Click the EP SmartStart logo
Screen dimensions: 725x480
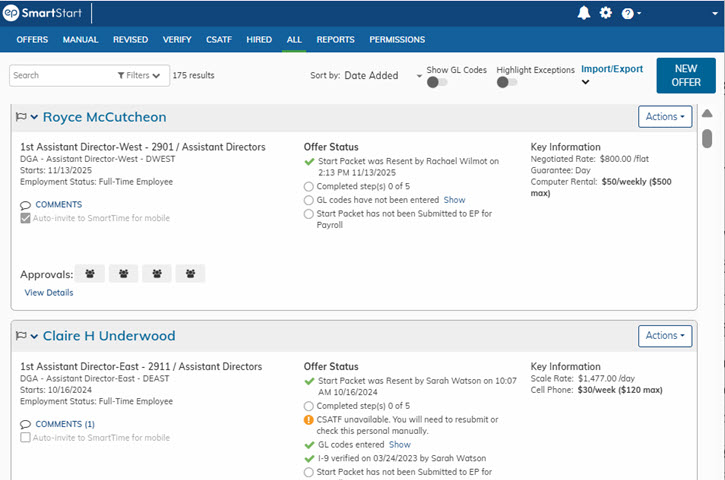[x=42, y=13]
